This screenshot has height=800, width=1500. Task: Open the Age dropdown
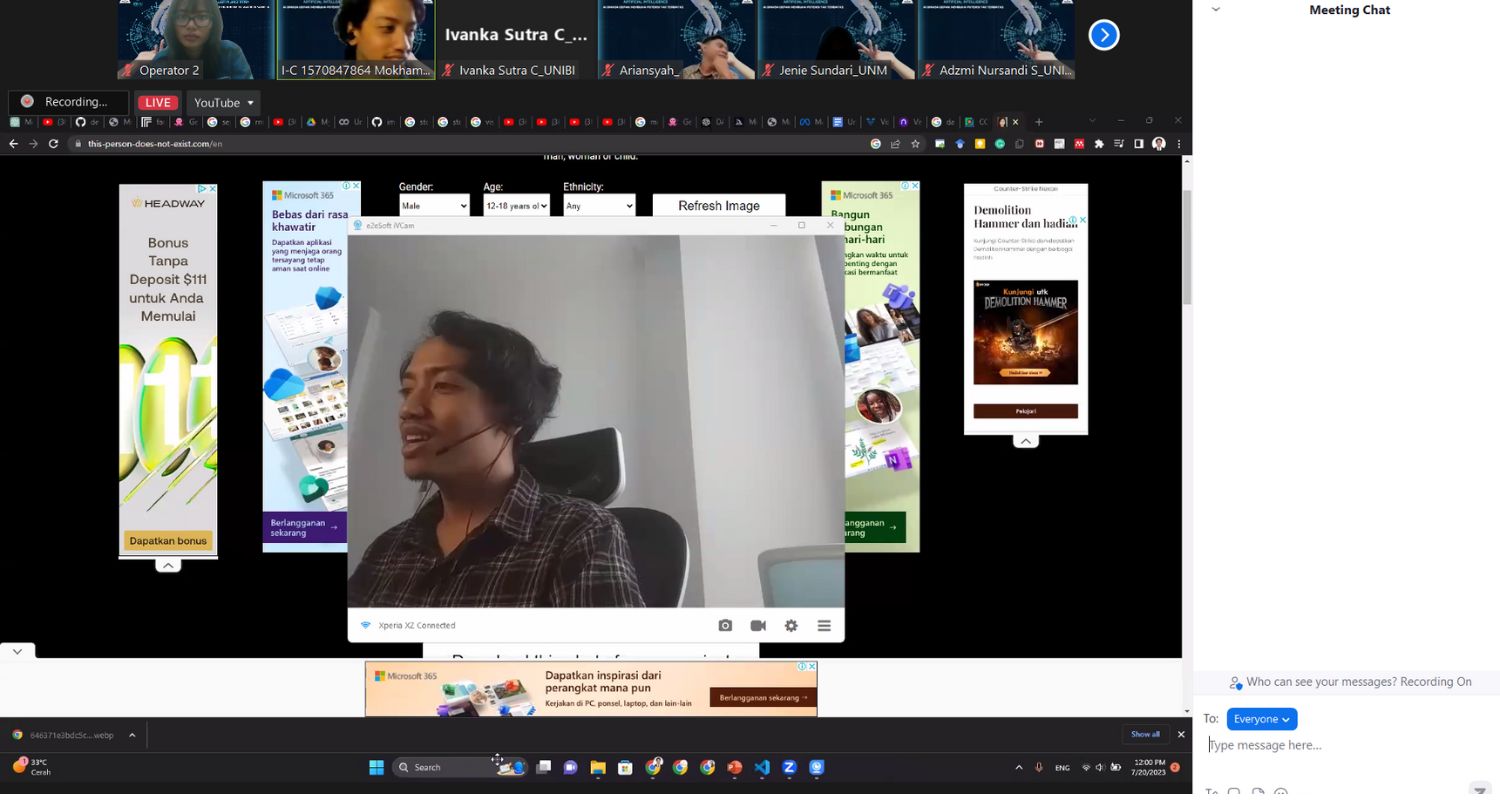click(516, 206)
